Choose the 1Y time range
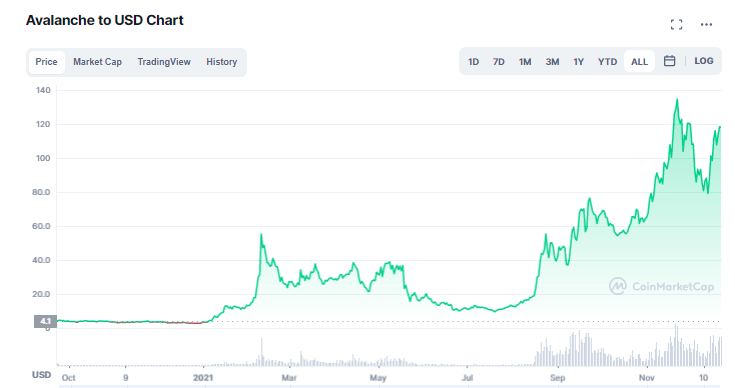Viewport: 735px width, 388px height. click(x=578, y=62)
